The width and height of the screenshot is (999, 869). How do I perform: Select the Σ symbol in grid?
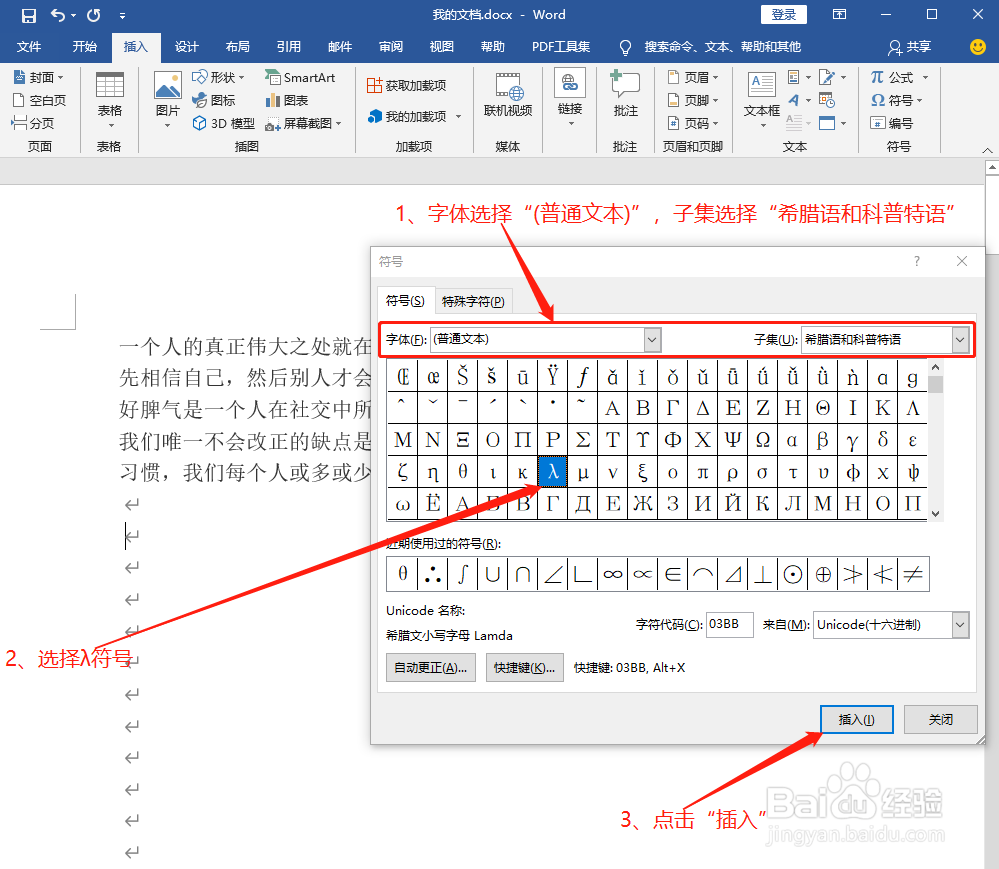pos(582,440)
